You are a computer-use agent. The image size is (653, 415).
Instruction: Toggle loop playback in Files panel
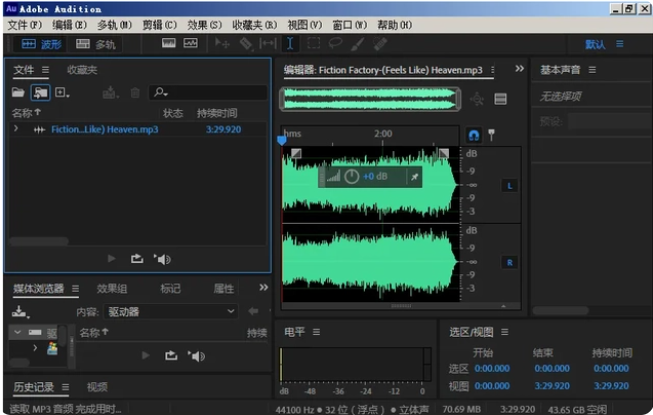click(x=137, y=259)
